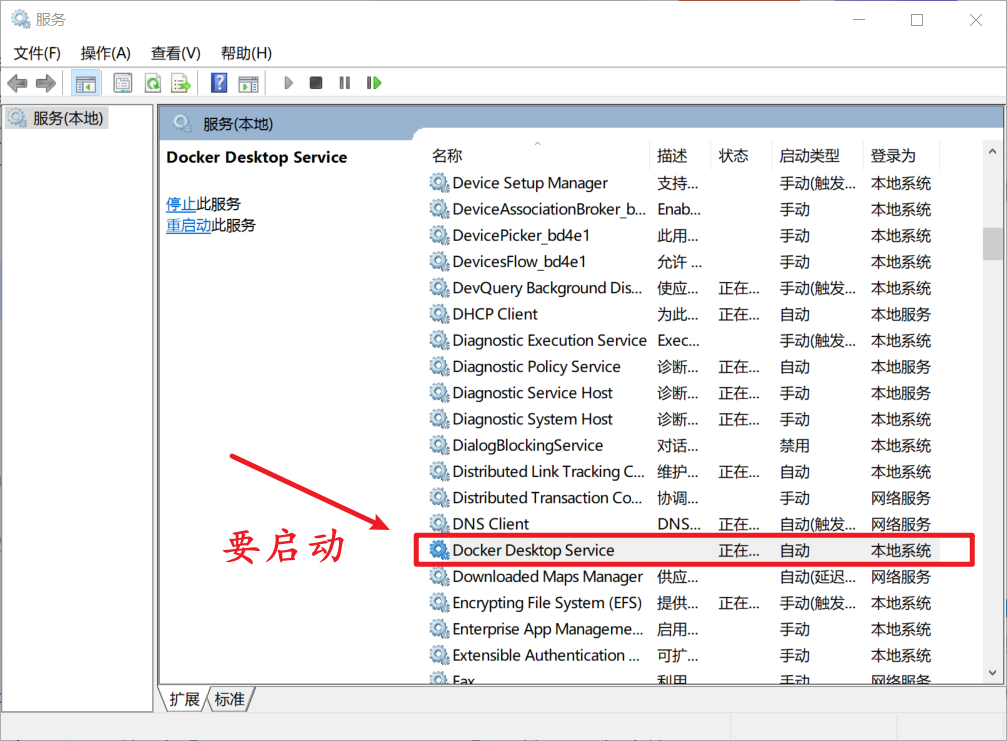Screen dimensions: 1007x741
Task: Select 服务(本地) in the left tree
Action: tap(67, 118)
